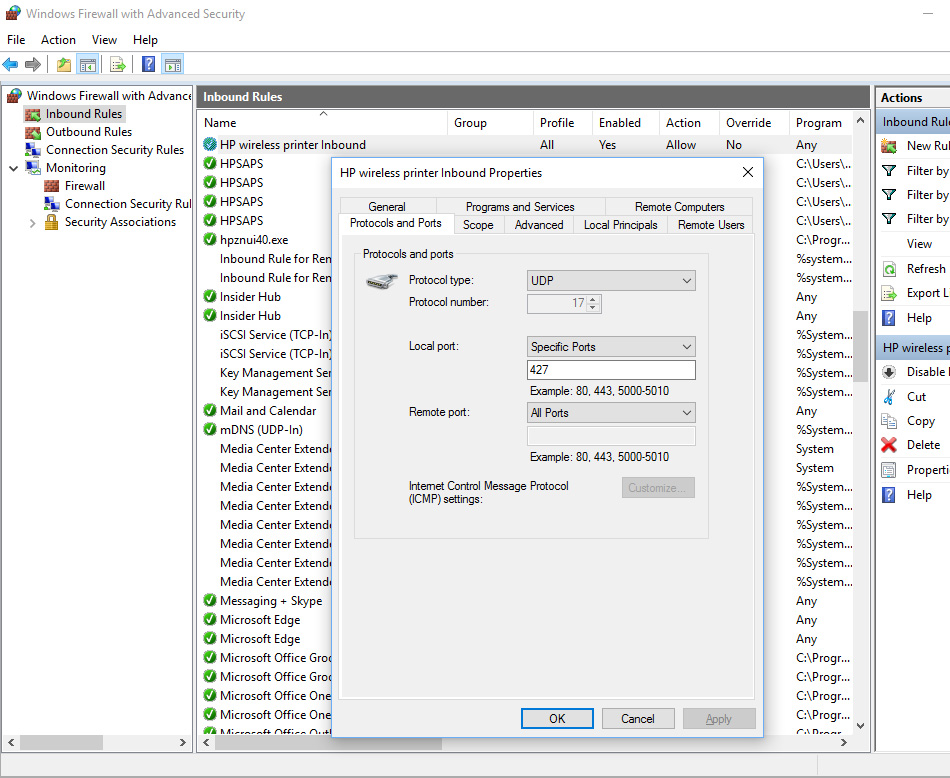Open the toolbar Help question-mark icon

(x=148, y=64)
